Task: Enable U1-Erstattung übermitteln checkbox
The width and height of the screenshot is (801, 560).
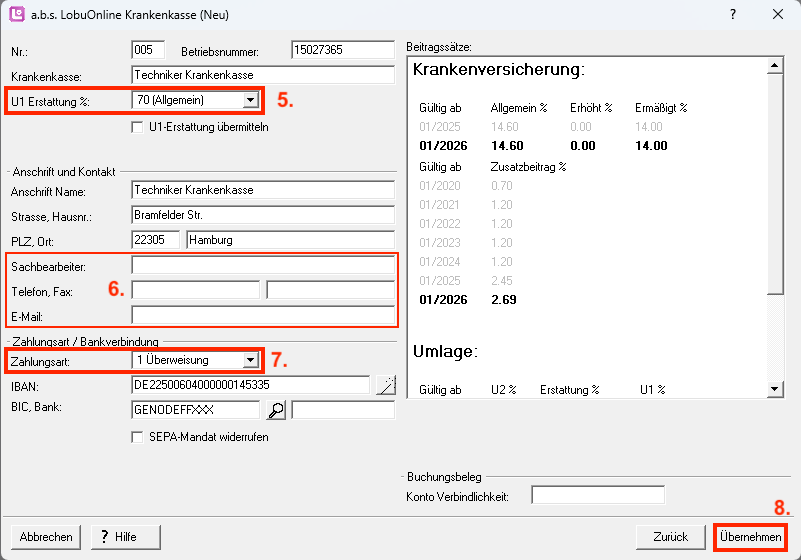Action: tap(138, 127)
